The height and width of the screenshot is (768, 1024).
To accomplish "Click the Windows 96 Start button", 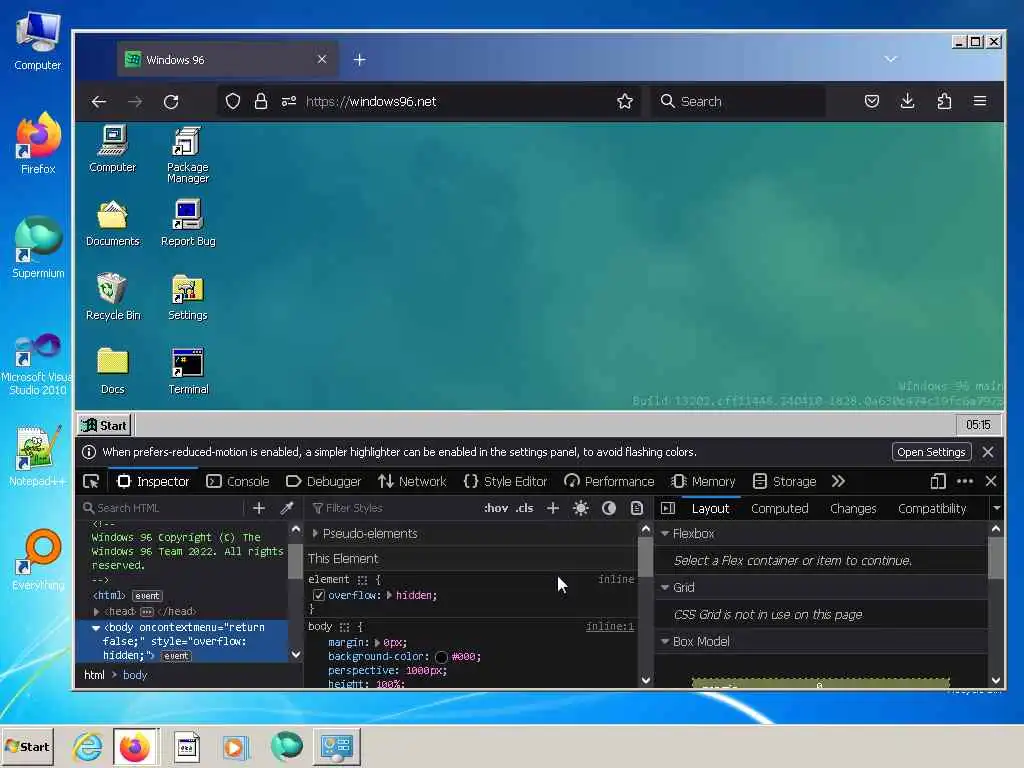I will [104, 425].
